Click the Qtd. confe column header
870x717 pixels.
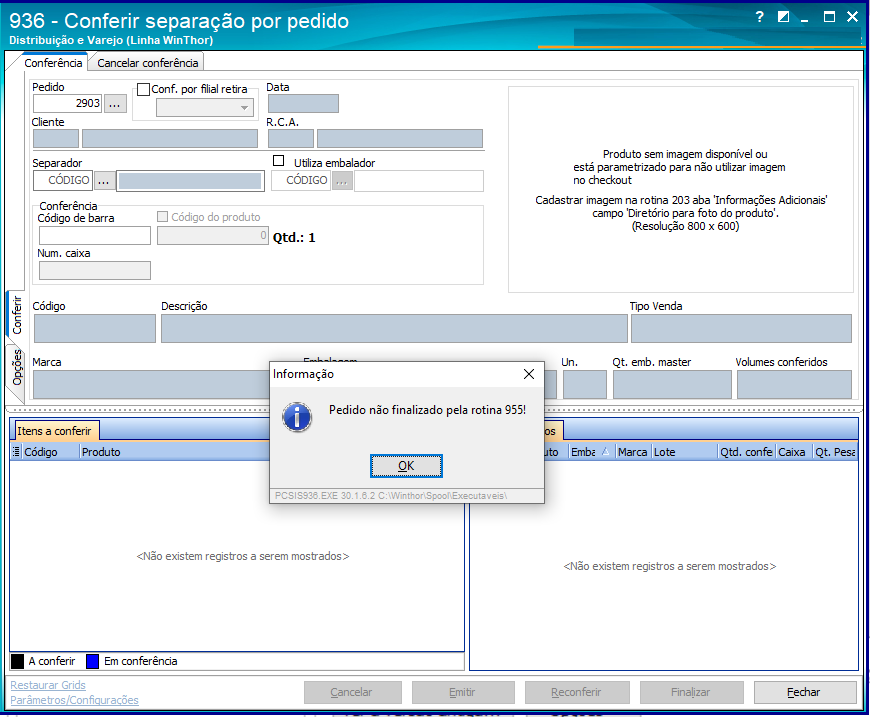[746, 452]
